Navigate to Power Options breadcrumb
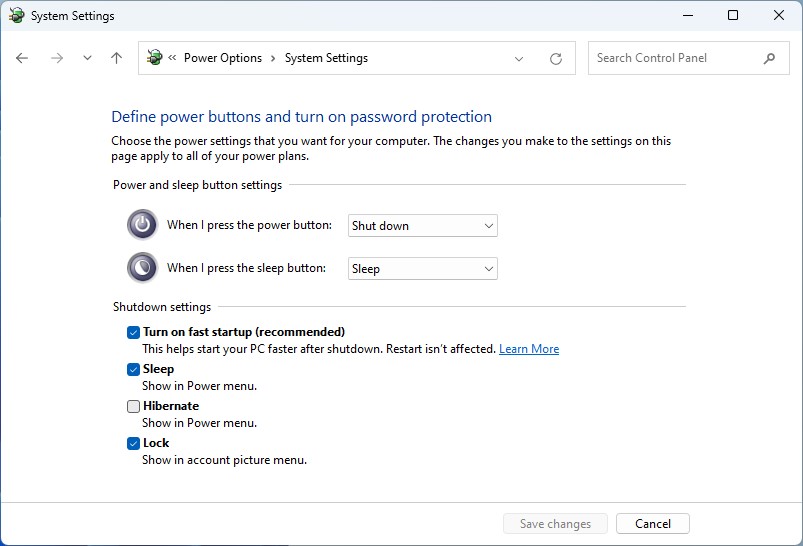 click(x=223, y=58)
